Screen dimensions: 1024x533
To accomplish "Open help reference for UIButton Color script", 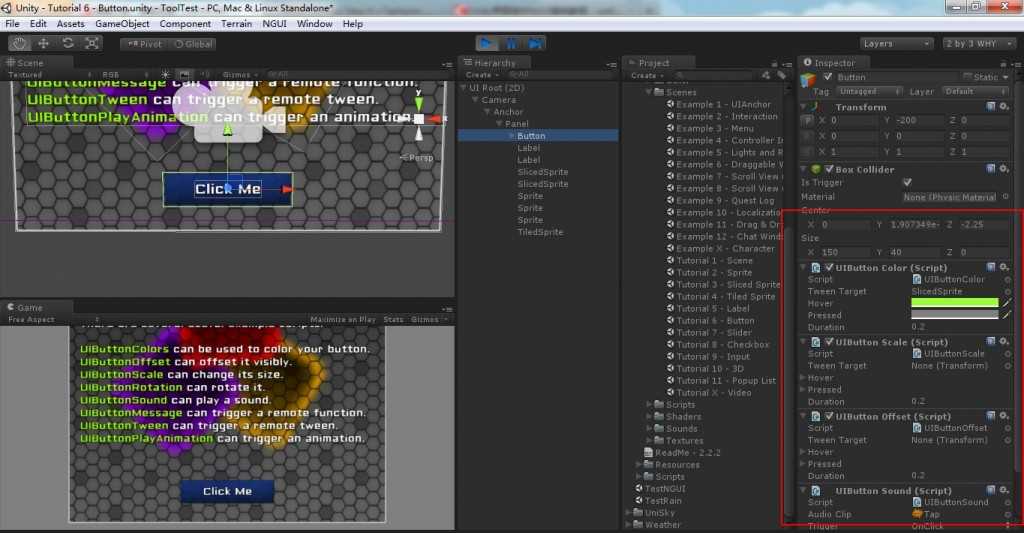I will tap(991, 267).
